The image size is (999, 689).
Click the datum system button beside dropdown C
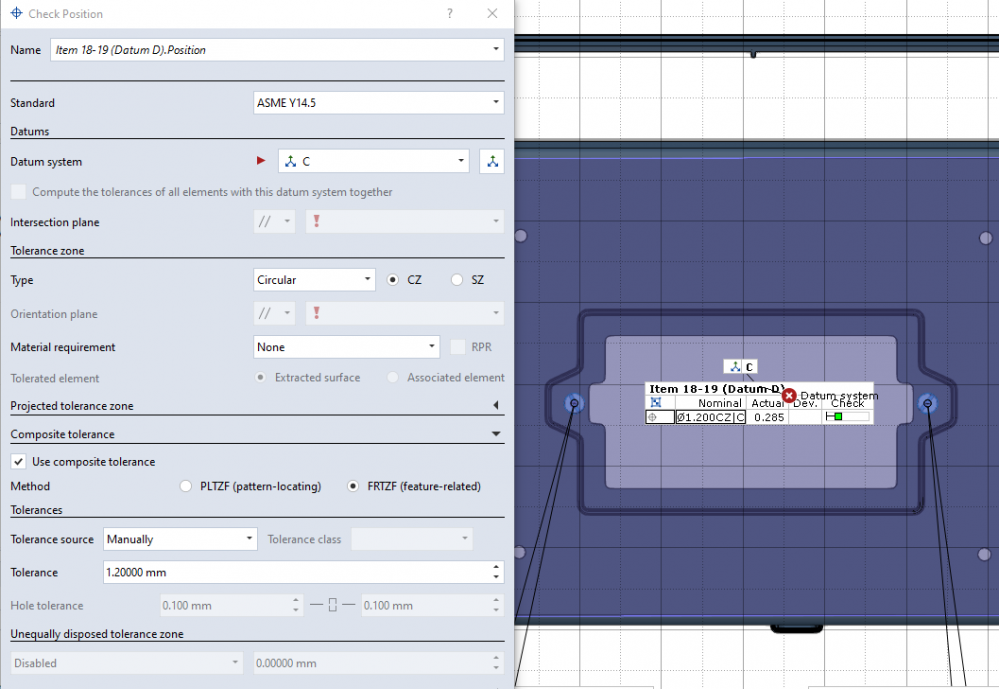[x=492, y=161]
